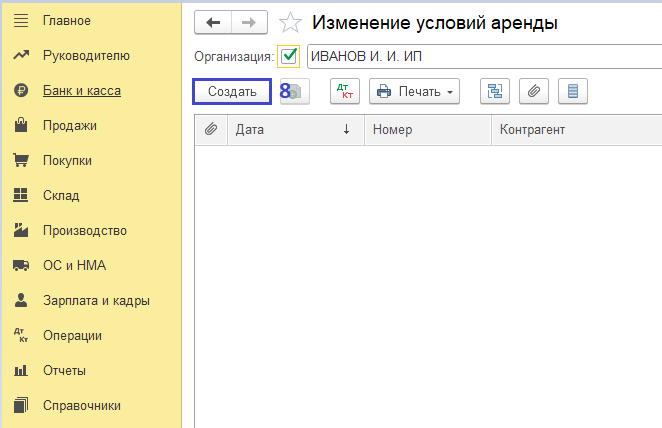This screenshot has width=662, height=428.
Task: Open the related documents structure icon
Action: coord(494,92)
